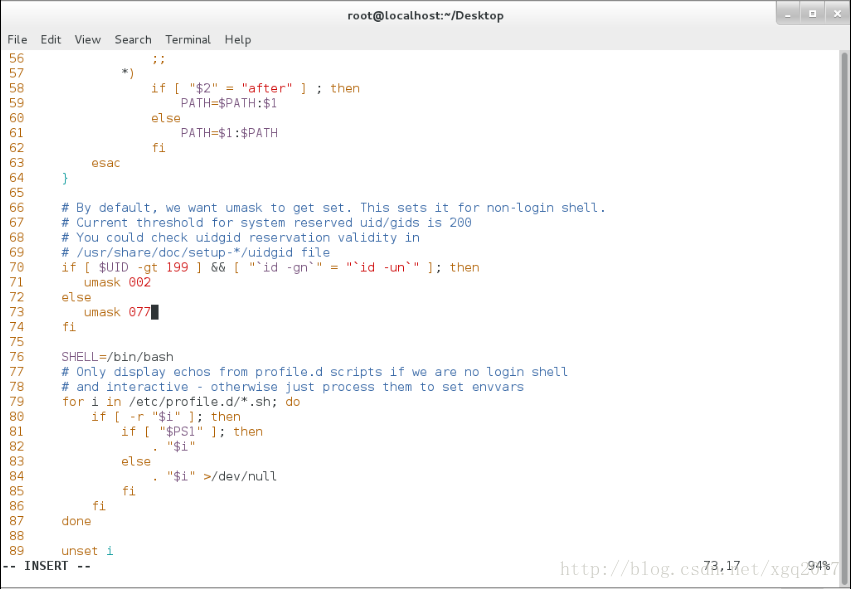Click the line '. "$i"' on line 82
This screenshot has width=851, height=589.
[x=173, y=446]
